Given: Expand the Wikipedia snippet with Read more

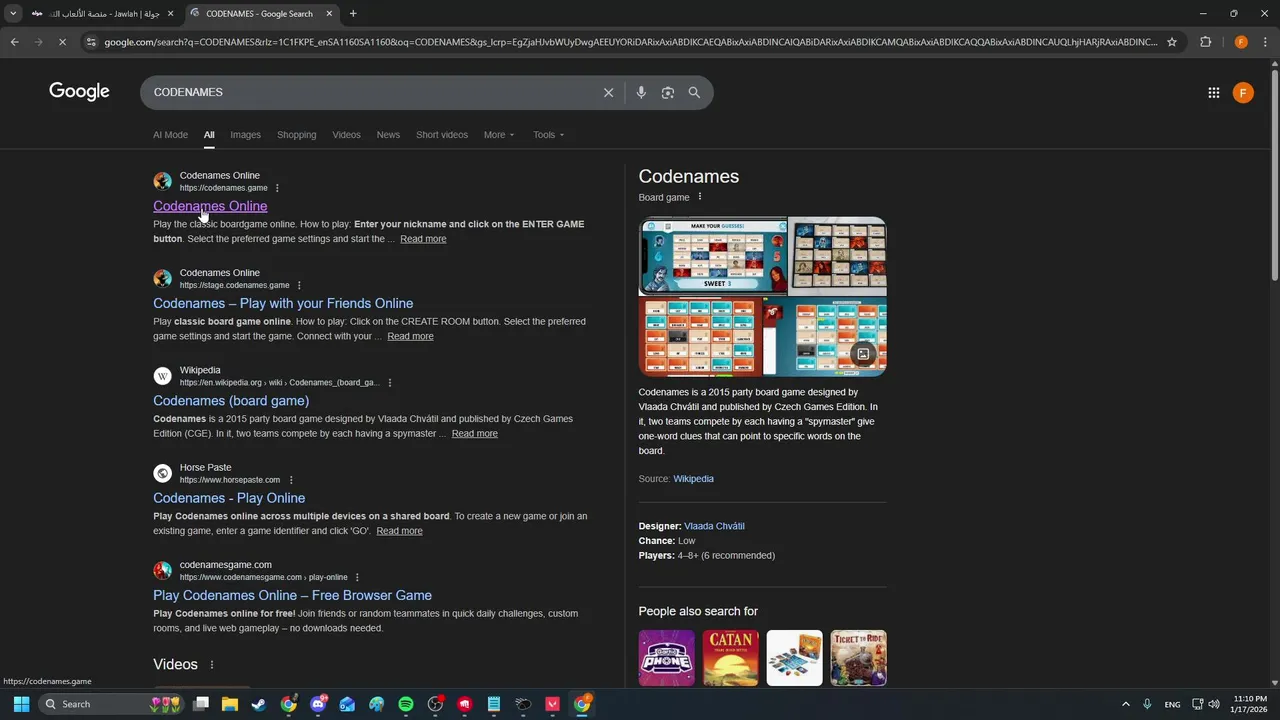Looking at the screenshot, I should (x=474, y=434).
